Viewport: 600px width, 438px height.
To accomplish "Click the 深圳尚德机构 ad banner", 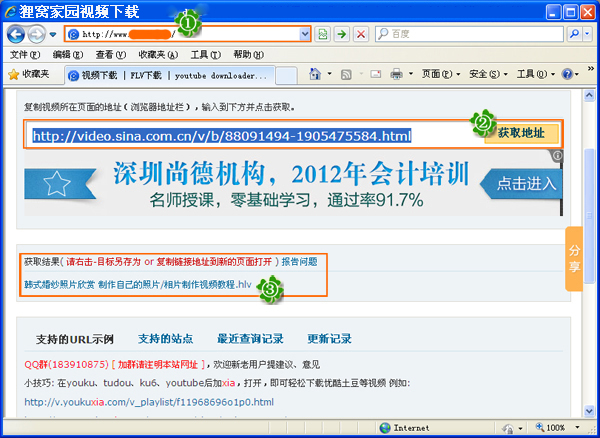I will [x=293, y=184].
